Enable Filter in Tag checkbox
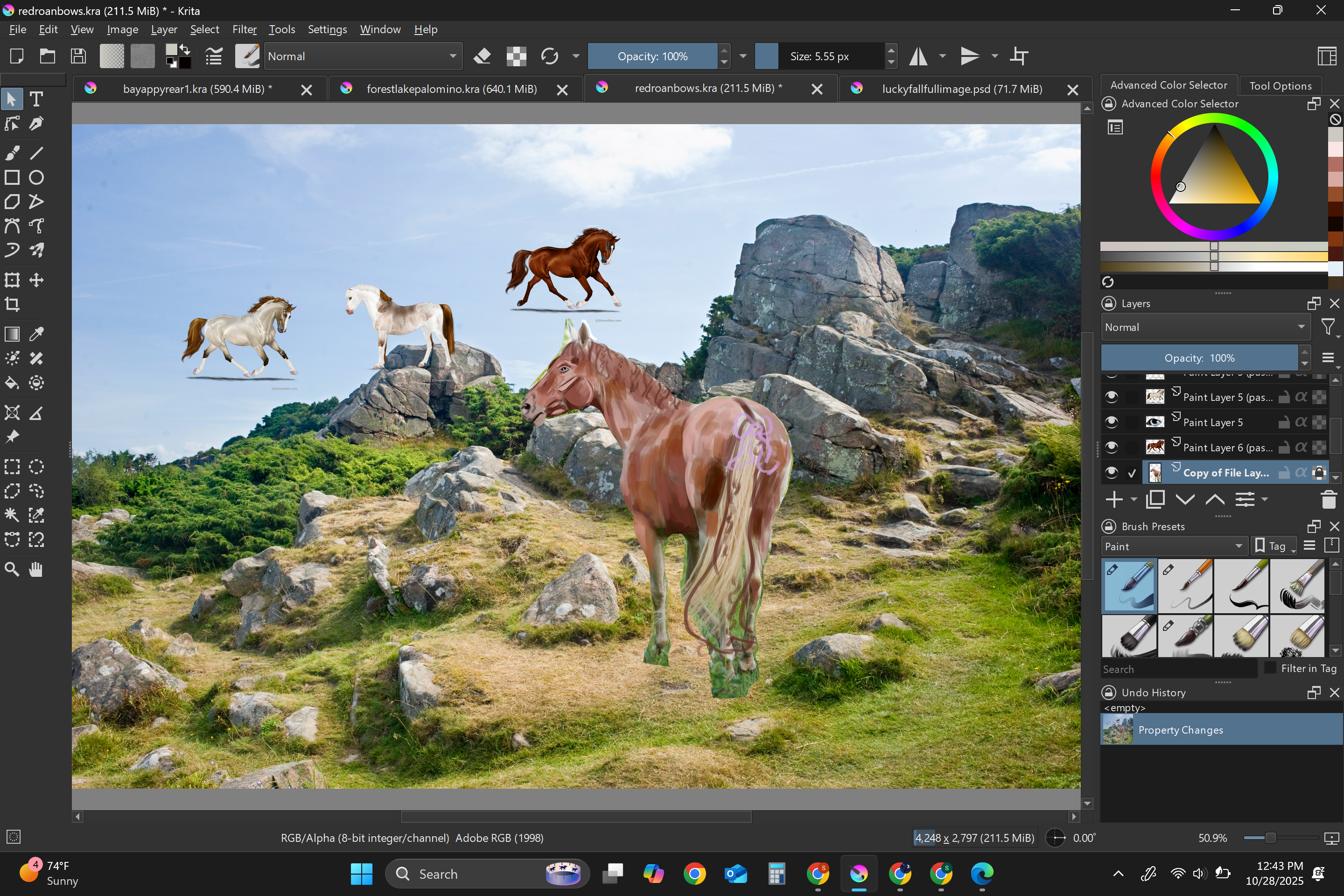 (x=1270, y=668)
